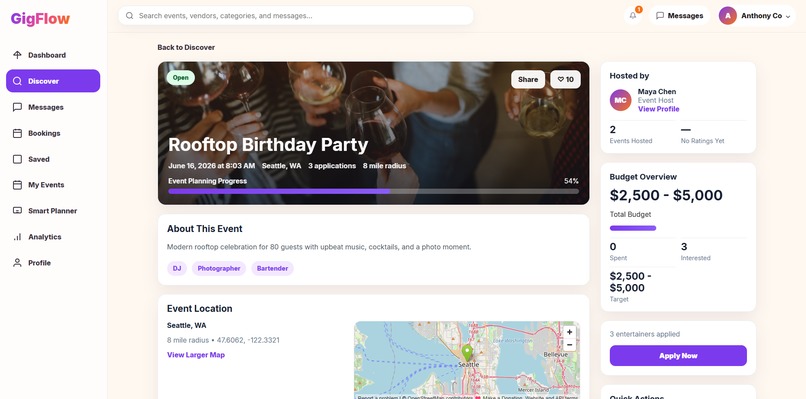Click the Discover magnifier icon in sidebar
The height and width of the screenshot is (399, 806).
[x=17, y=81]
